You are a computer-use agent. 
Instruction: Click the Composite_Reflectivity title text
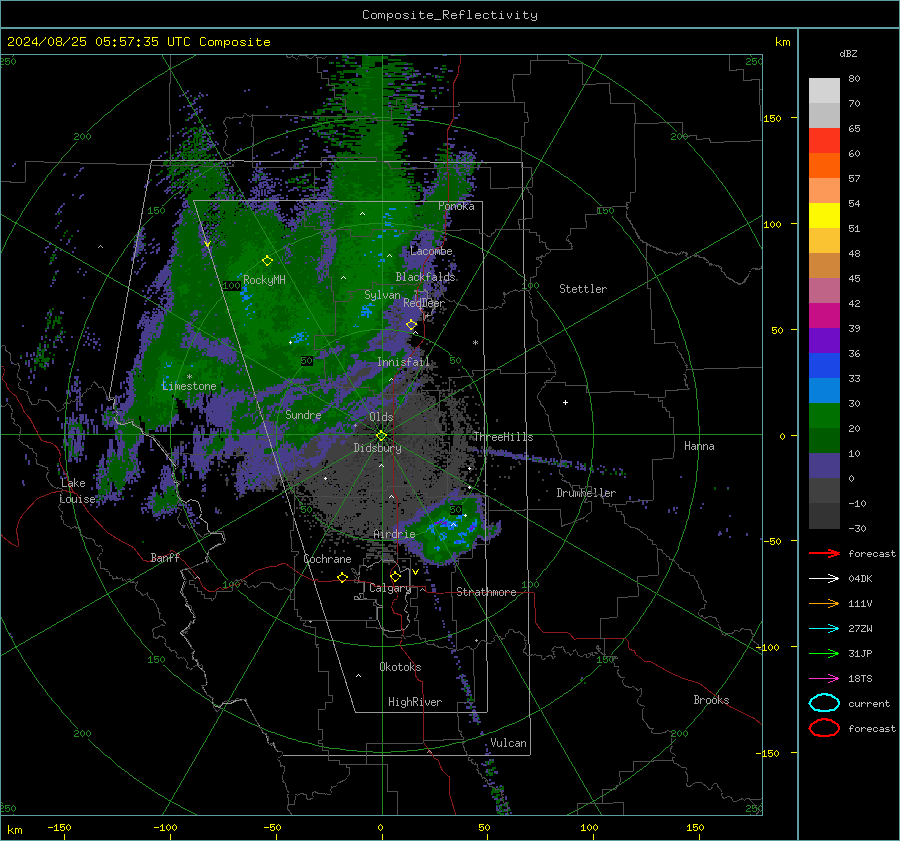point(449,15)
